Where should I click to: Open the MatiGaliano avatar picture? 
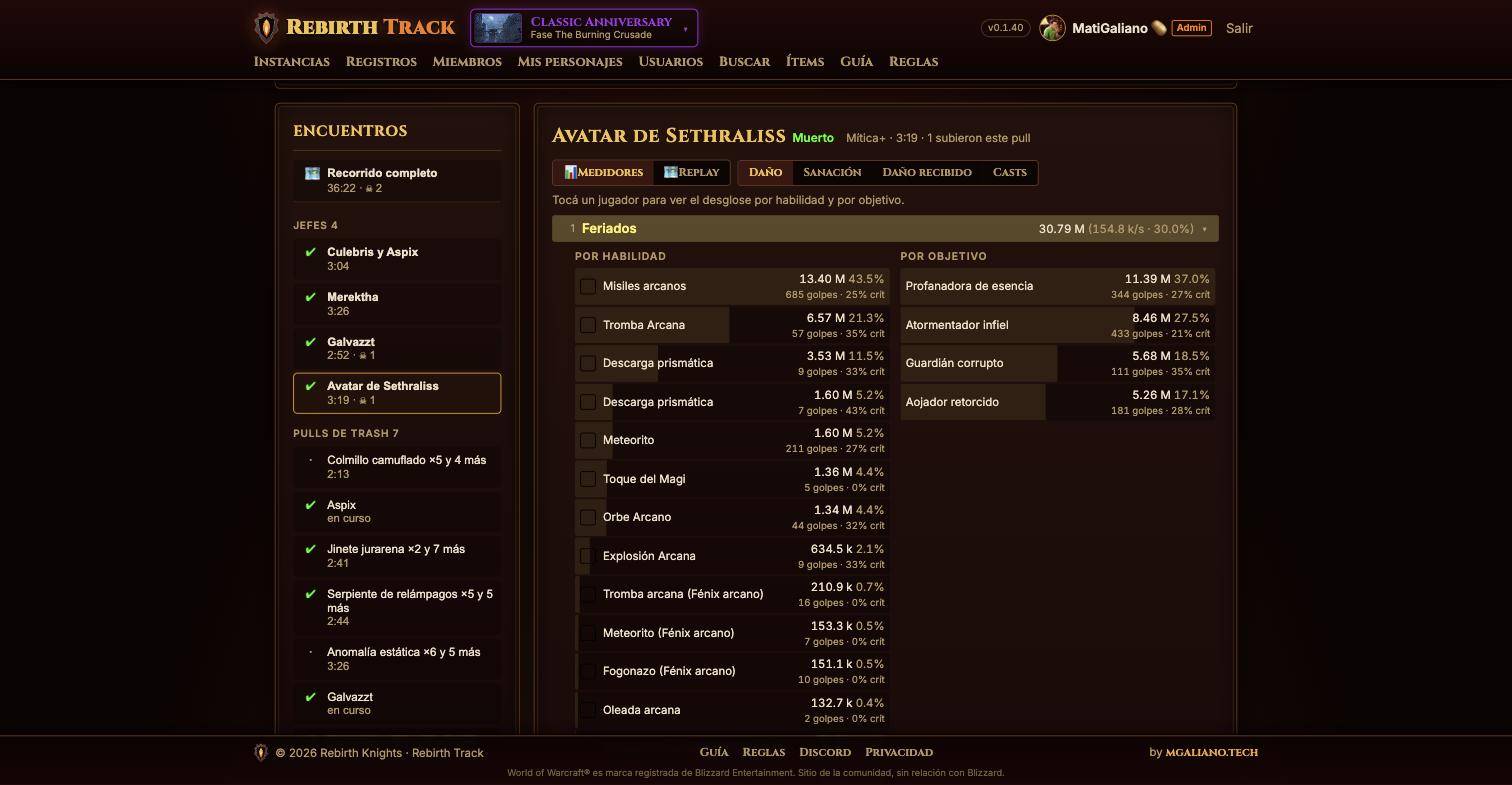point(1052,28)
